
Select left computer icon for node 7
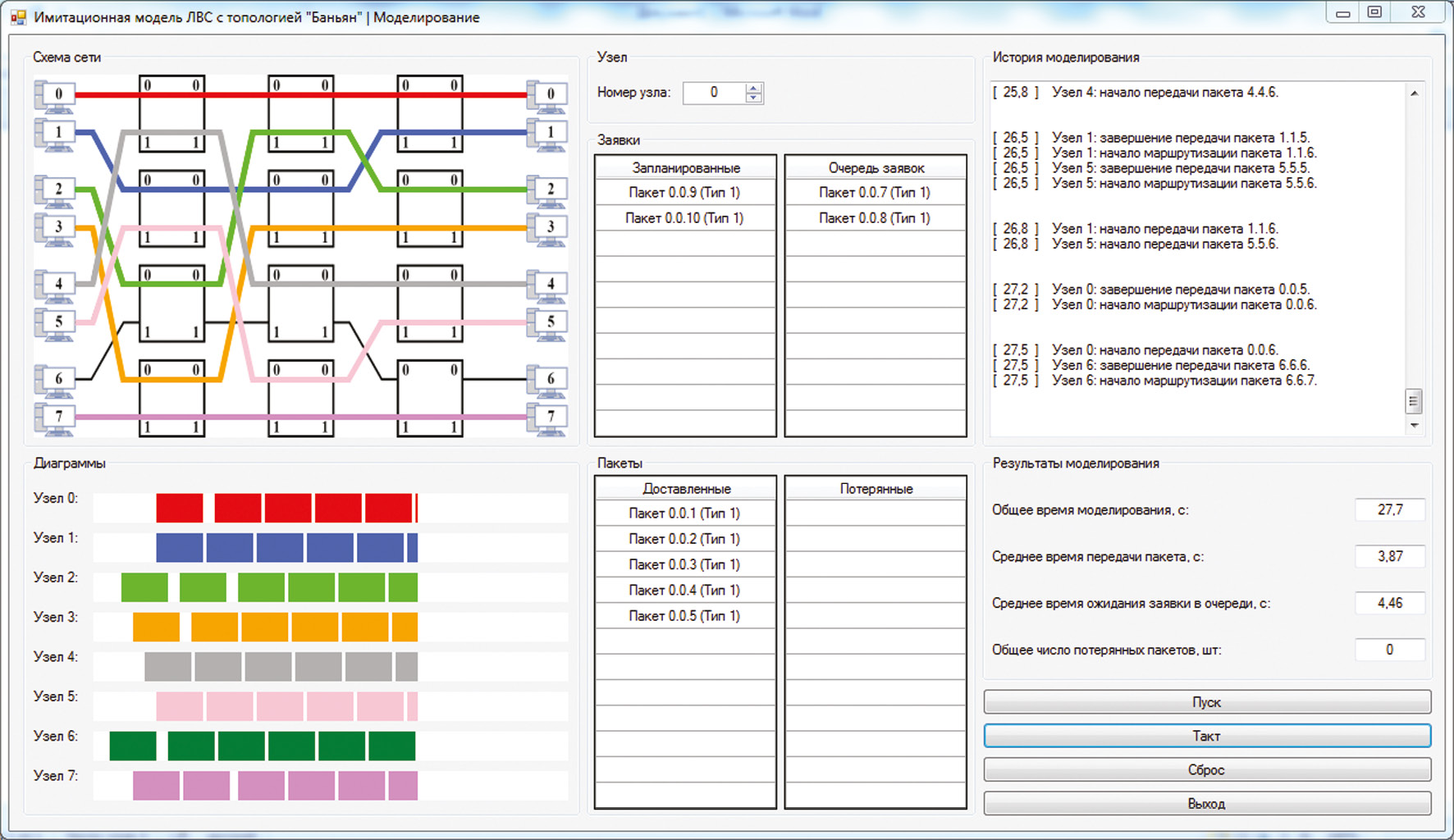click(55, 418)
